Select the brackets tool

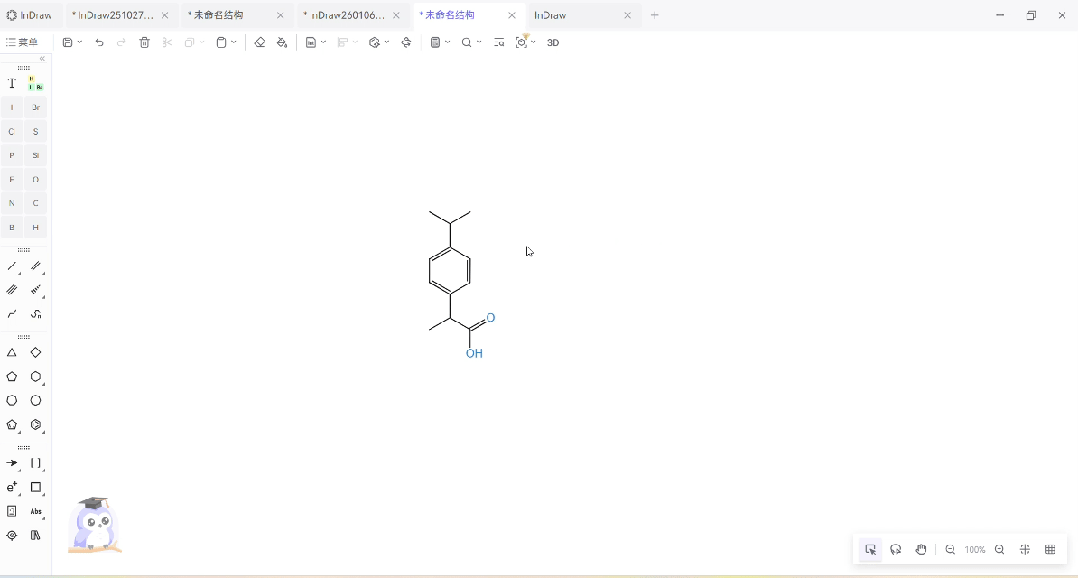(36, 463)
